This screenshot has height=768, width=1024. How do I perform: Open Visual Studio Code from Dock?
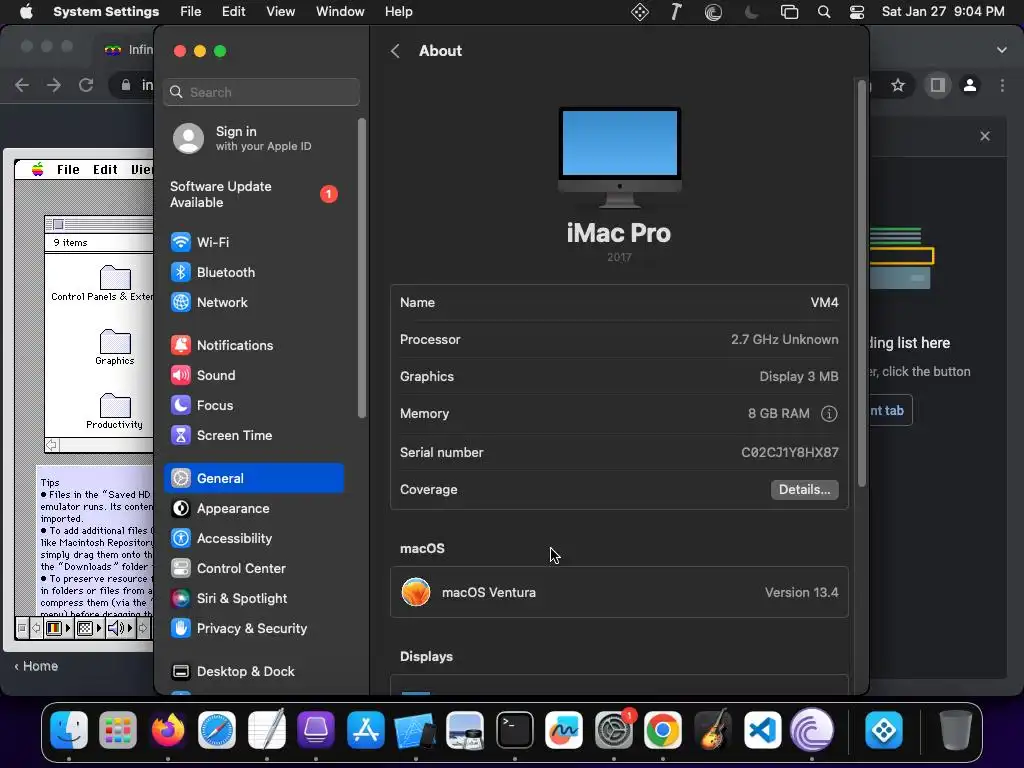[762, 729]
